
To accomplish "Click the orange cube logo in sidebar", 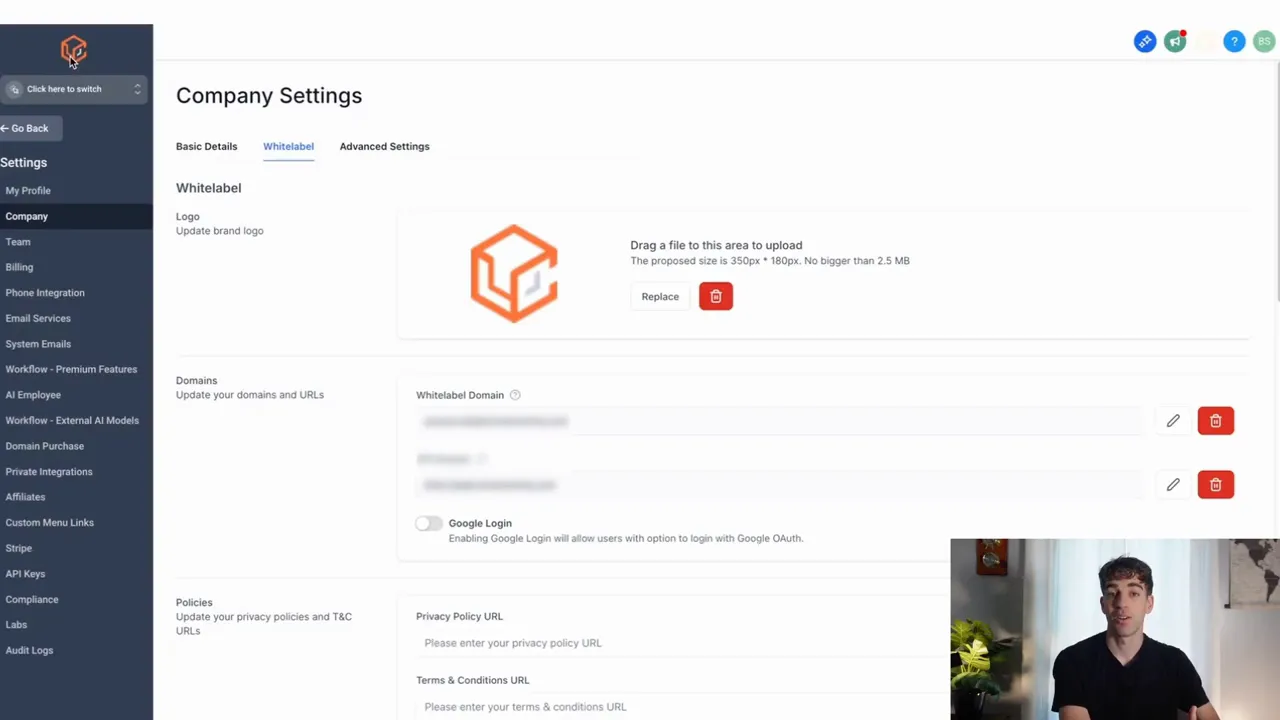I will (74, 49).
